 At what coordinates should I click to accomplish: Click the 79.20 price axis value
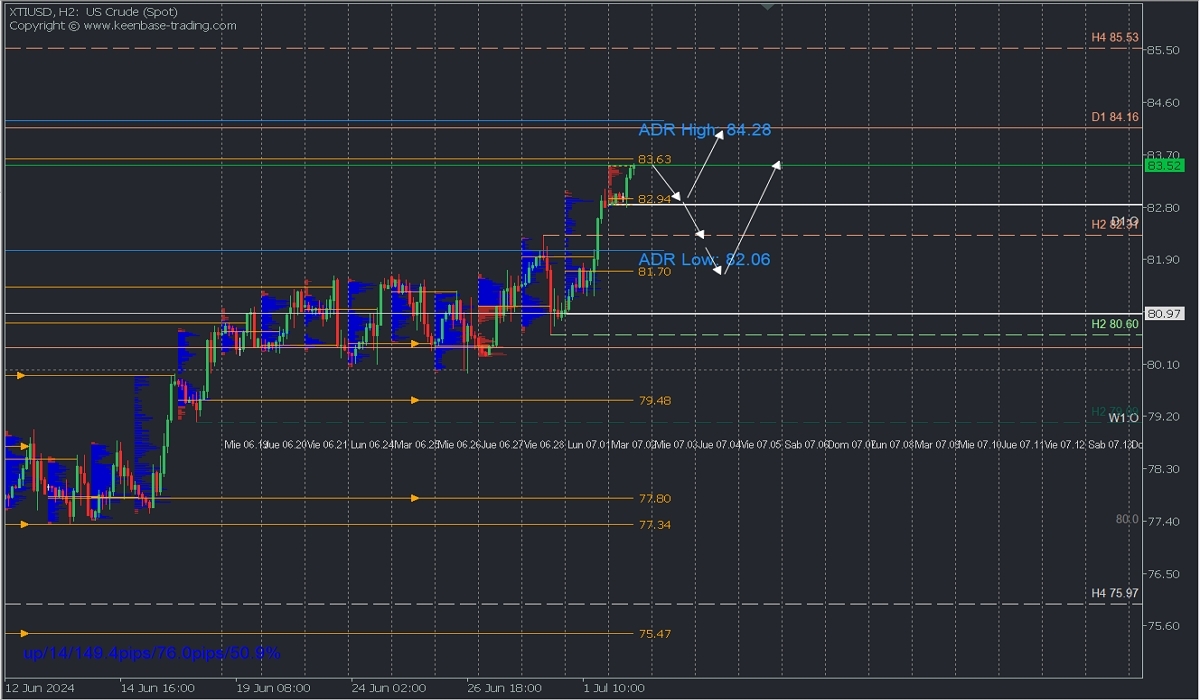point(1165,417)
